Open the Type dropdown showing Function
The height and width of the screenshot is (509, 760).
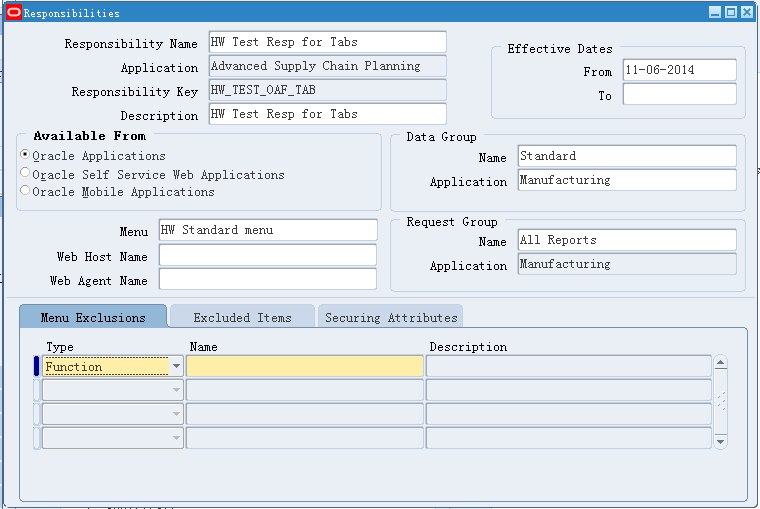(176, 366)
